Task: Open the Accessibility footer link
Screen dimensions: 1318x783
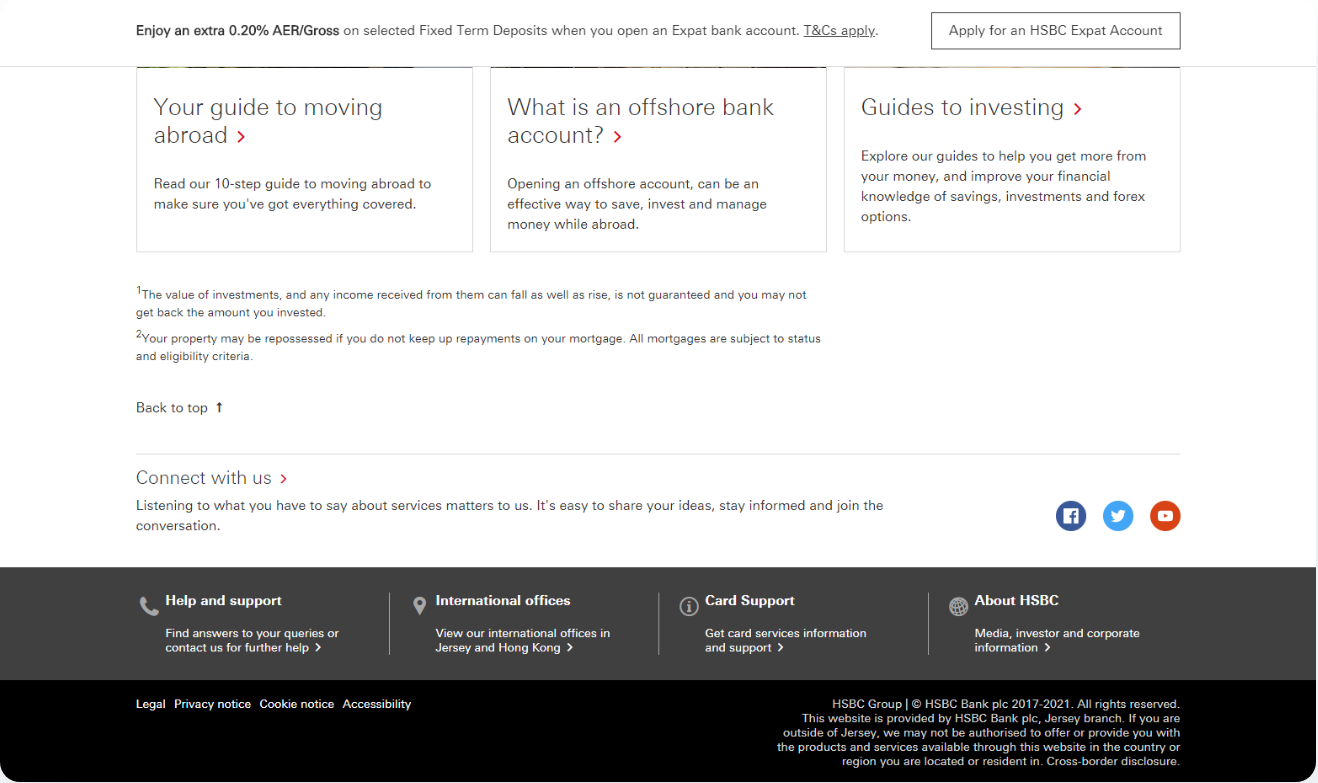Action: point(377,704)
